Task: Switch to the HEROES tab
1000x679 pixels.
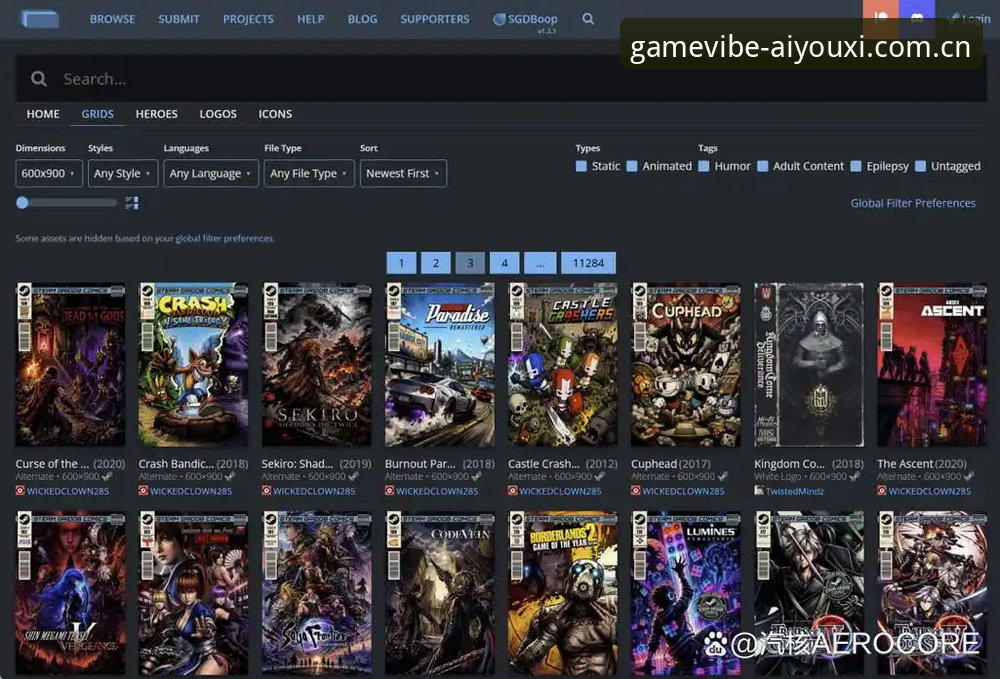Action: click(x=156, y=114)
